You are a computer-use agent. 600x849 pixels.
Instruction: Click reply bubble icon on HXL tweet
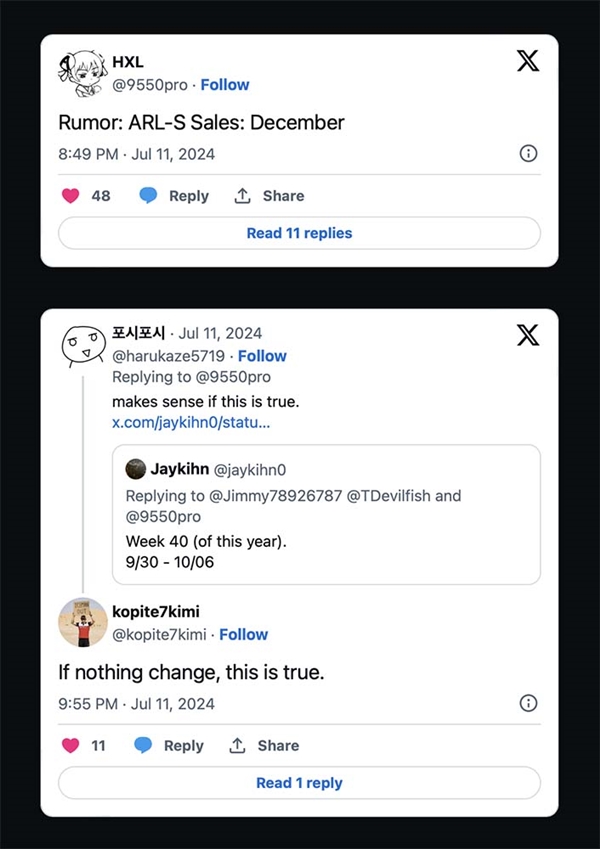[x=149, y=196]
